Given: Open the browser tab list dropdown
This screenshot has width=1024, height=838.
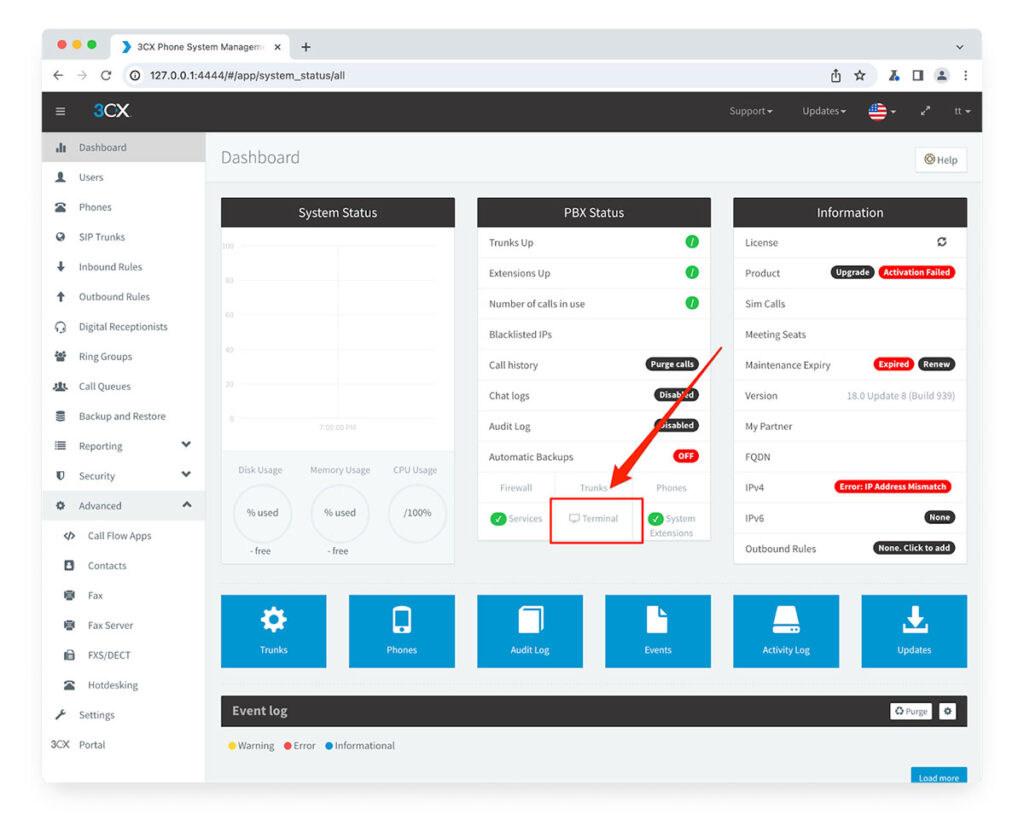Looking at the screenshot, I should point(959,47).
